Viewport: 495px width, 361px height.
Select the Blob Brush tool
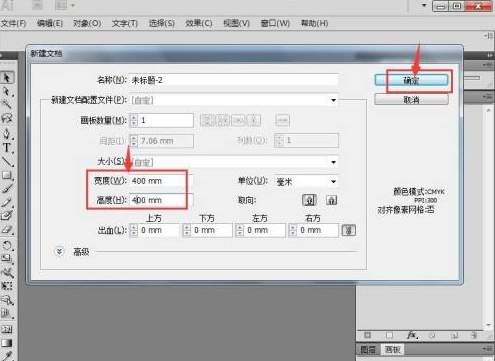click(x=7, y=216)
